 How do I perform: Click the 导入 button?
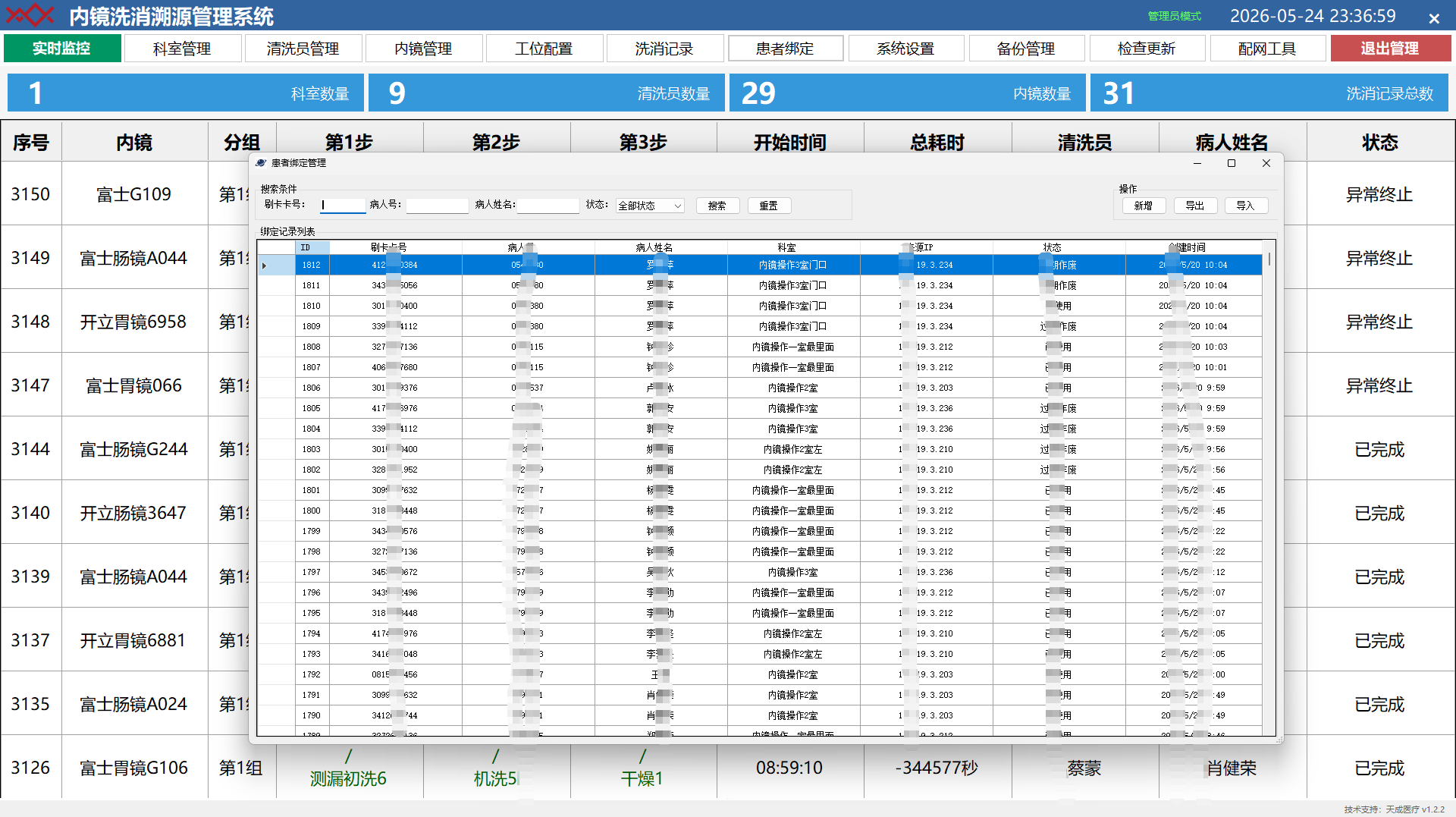tap(1246, 206)
